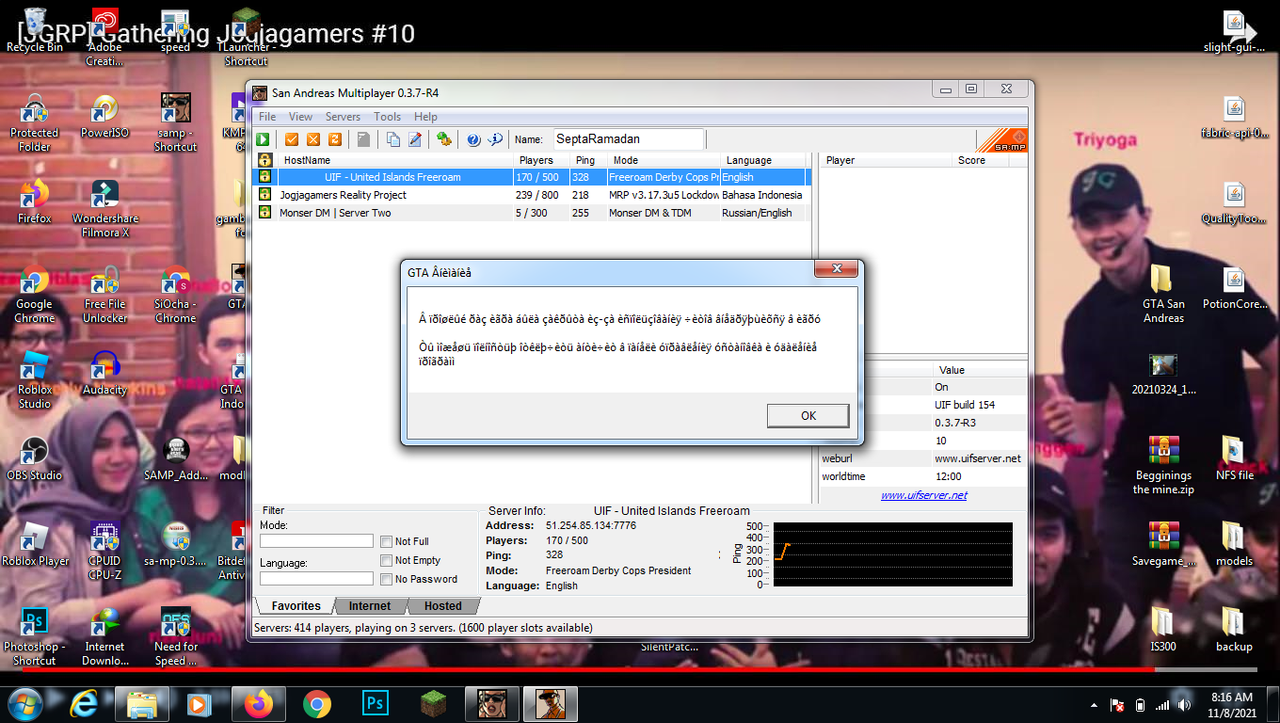Click the padlock column header icon

[x=265, y=160]
